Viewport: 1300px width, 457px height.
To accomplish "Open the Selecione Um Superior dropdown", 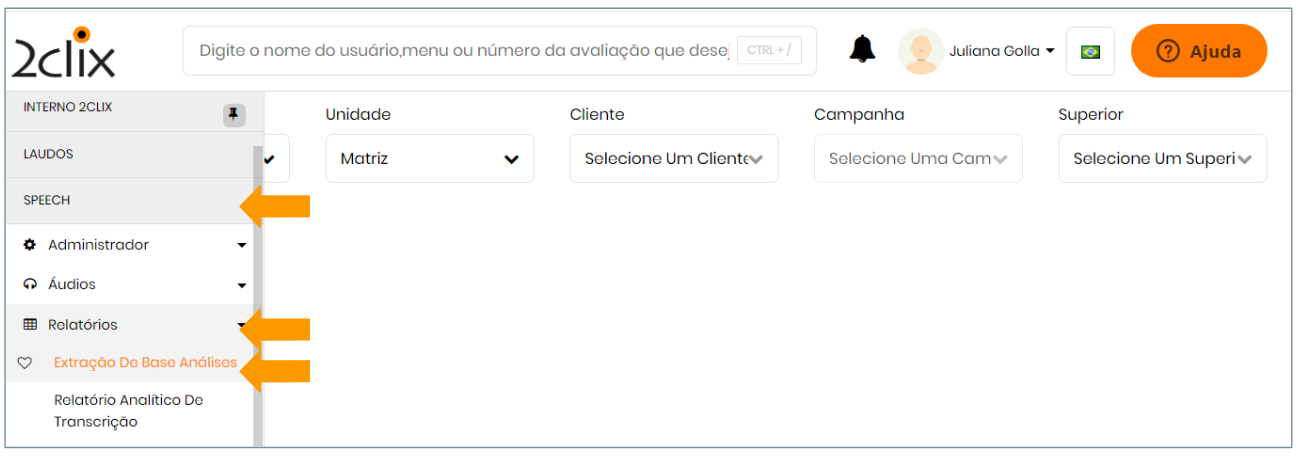I will tap(1162, 159).
